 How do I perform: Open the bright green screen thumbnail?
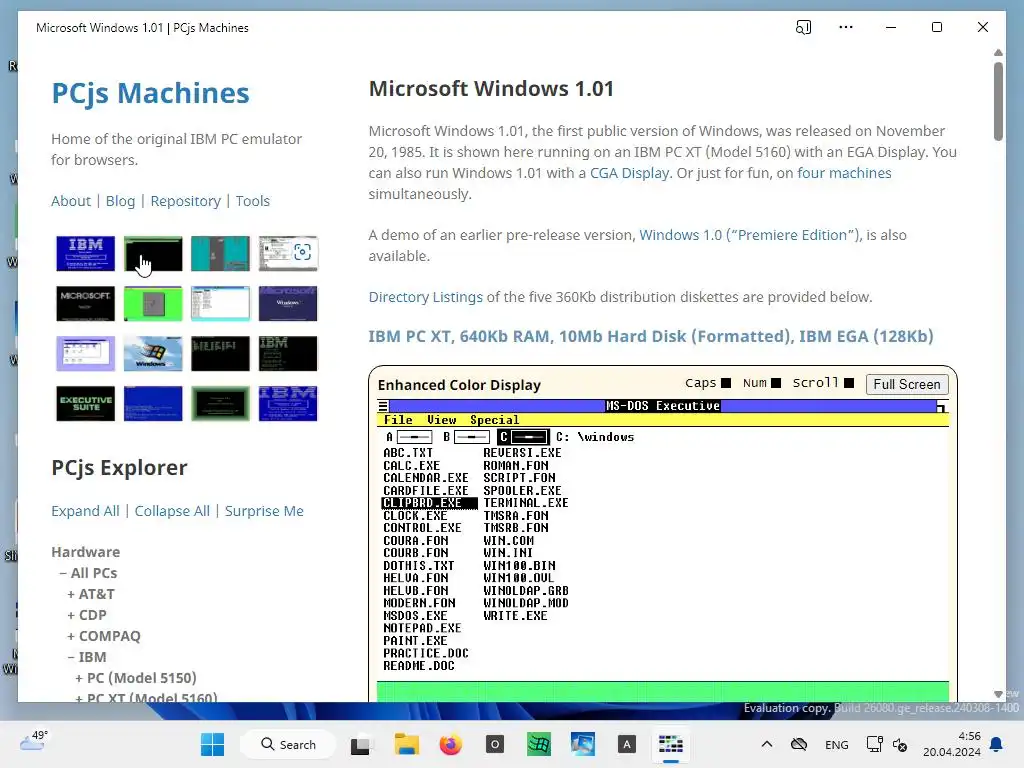tap(153, 303)
